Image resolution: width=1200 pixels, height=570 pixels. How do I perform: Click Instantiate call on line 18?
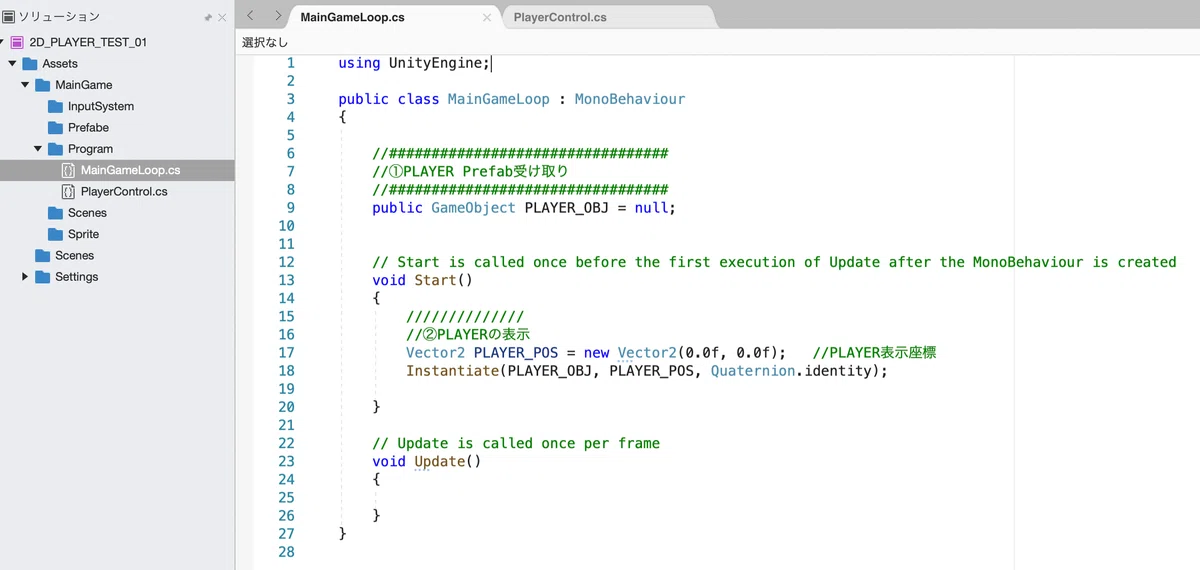pyautogui.click(x=452, y=370)
